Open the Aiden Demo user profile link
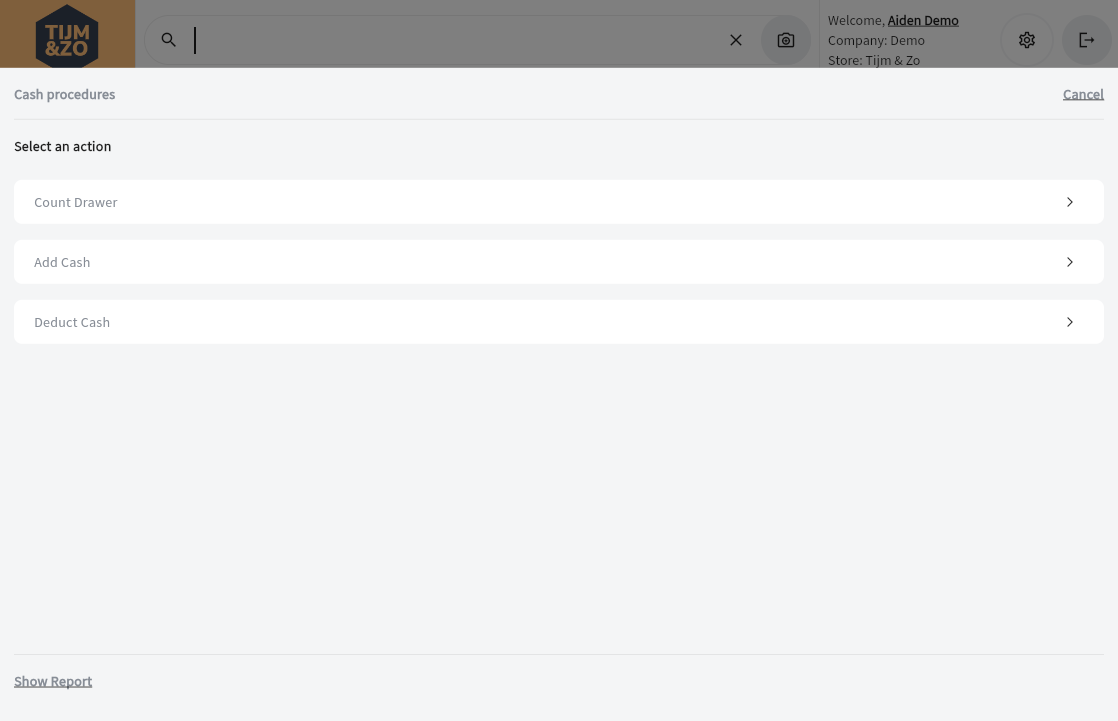 tap(923, 20)
